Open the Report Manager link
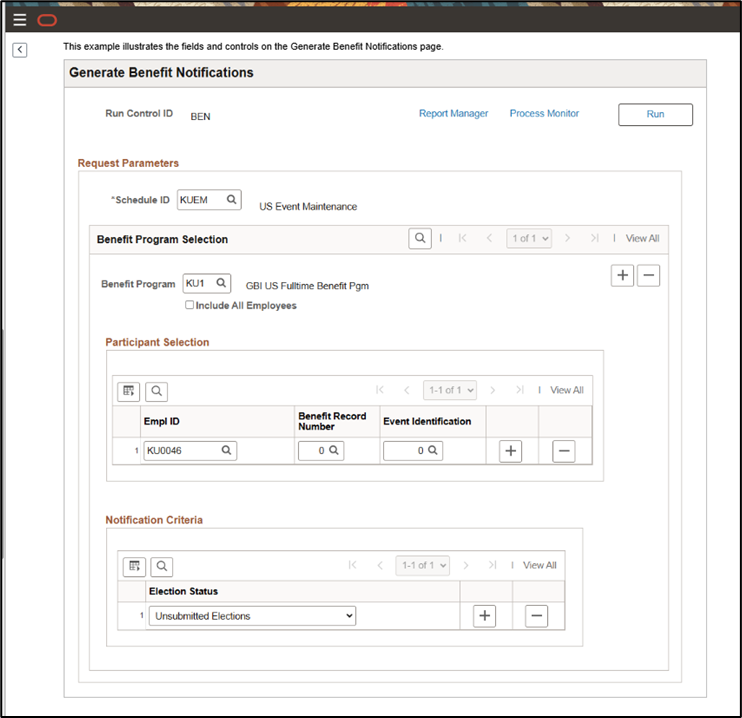 (x=453, y=114)
